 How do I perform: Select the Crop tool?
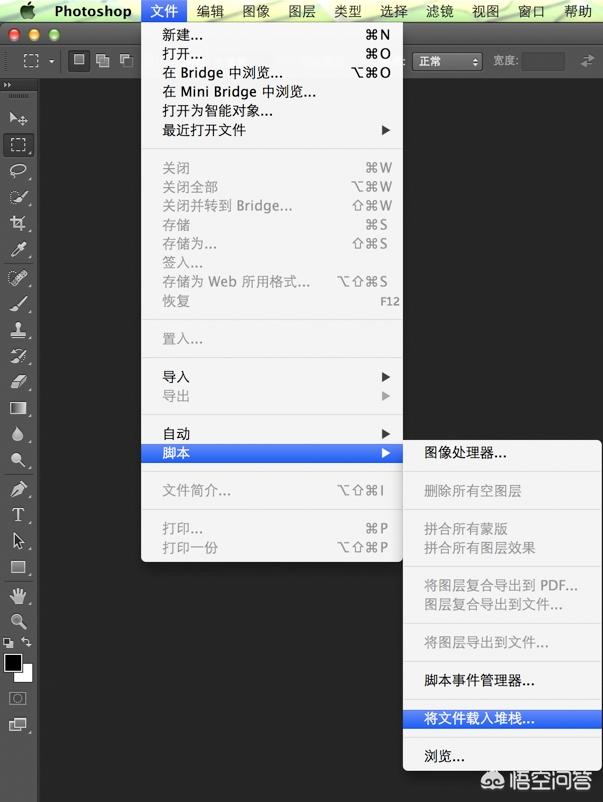pos(18,223)
